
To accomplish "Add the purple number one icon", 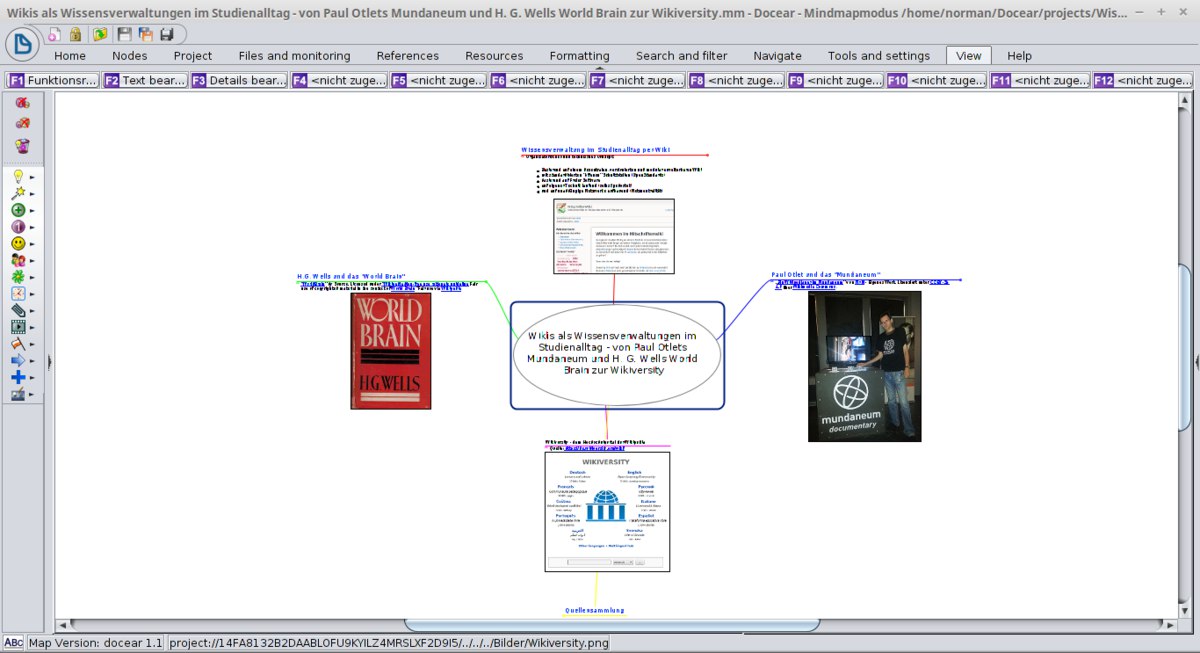I will tap(18, 227).
